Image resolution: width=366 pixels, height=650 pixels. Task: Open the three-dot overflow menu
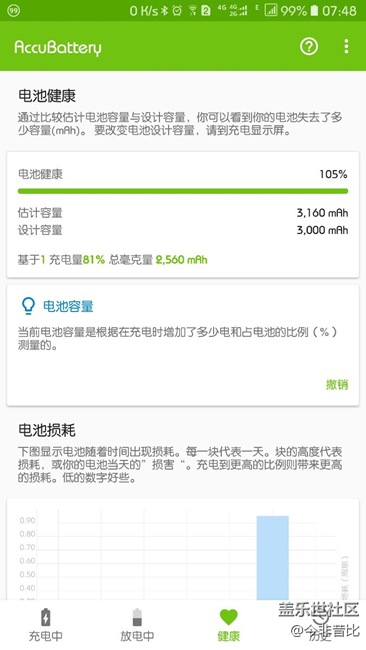[x=346, y=46]
